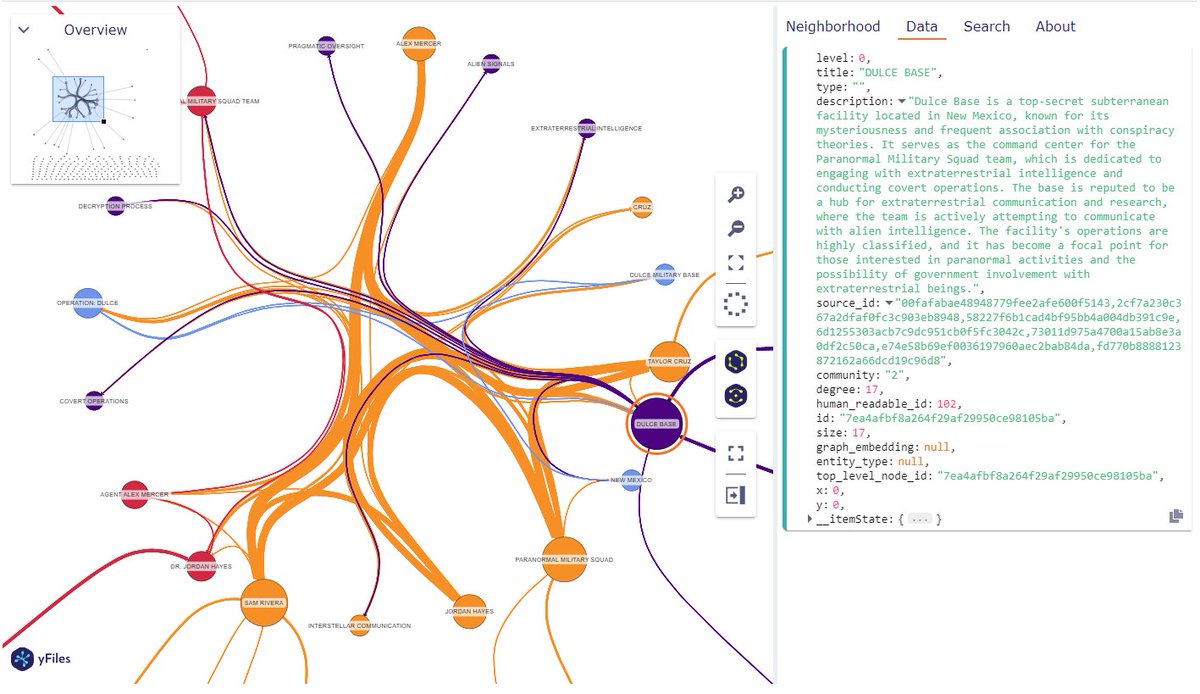
Task: Select the COVERT OPERATIONS node
Action: point(94,401)
